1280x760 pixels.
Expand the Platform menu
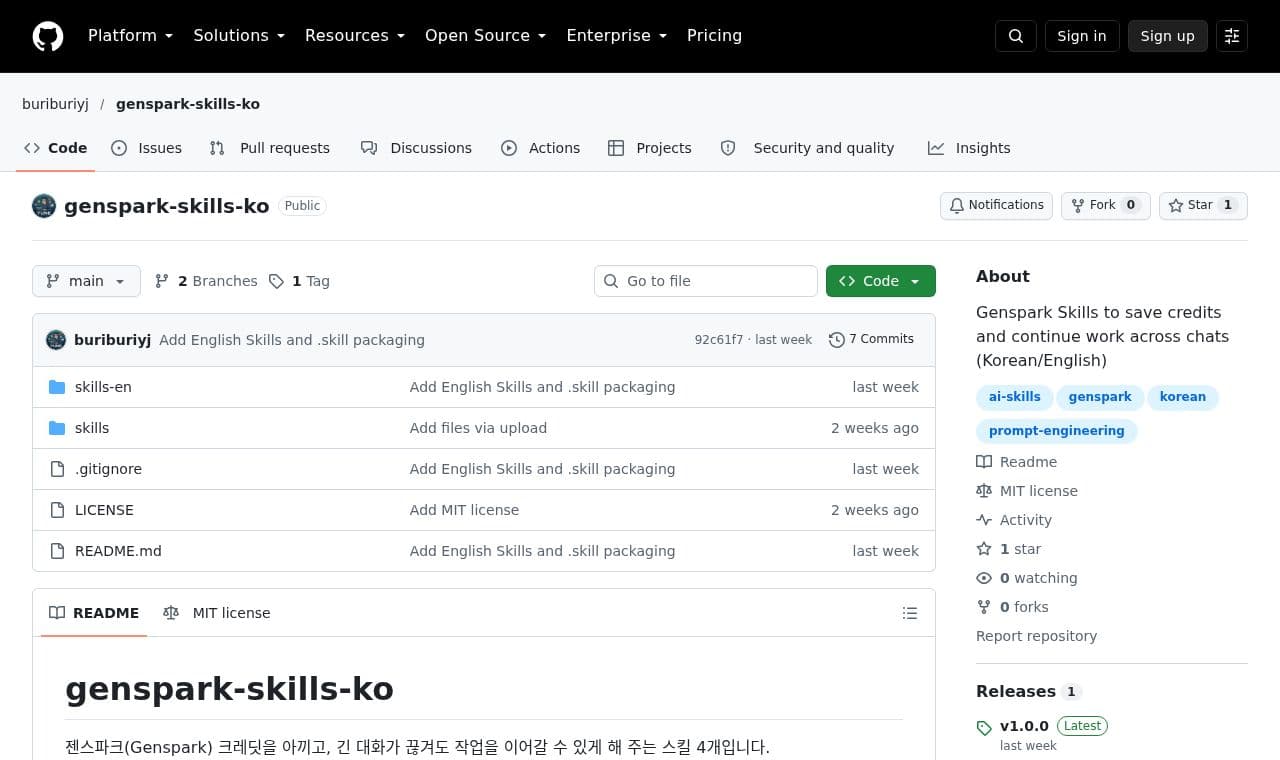tap(130, 36)
